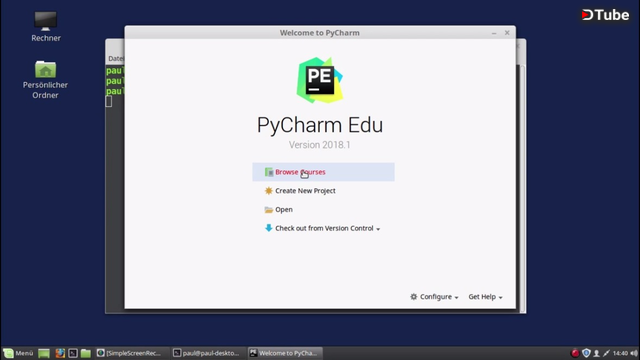Minimize the Welcome to PyCharm window
The width and height of the screenshot is (640, 360).
494,33
